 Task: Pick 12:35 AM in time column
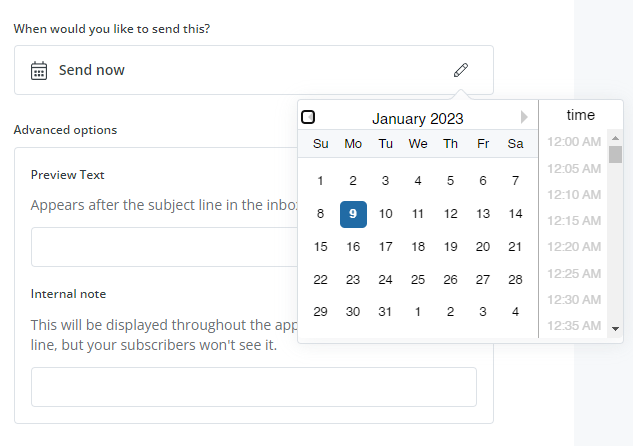[x=574, y=325]
